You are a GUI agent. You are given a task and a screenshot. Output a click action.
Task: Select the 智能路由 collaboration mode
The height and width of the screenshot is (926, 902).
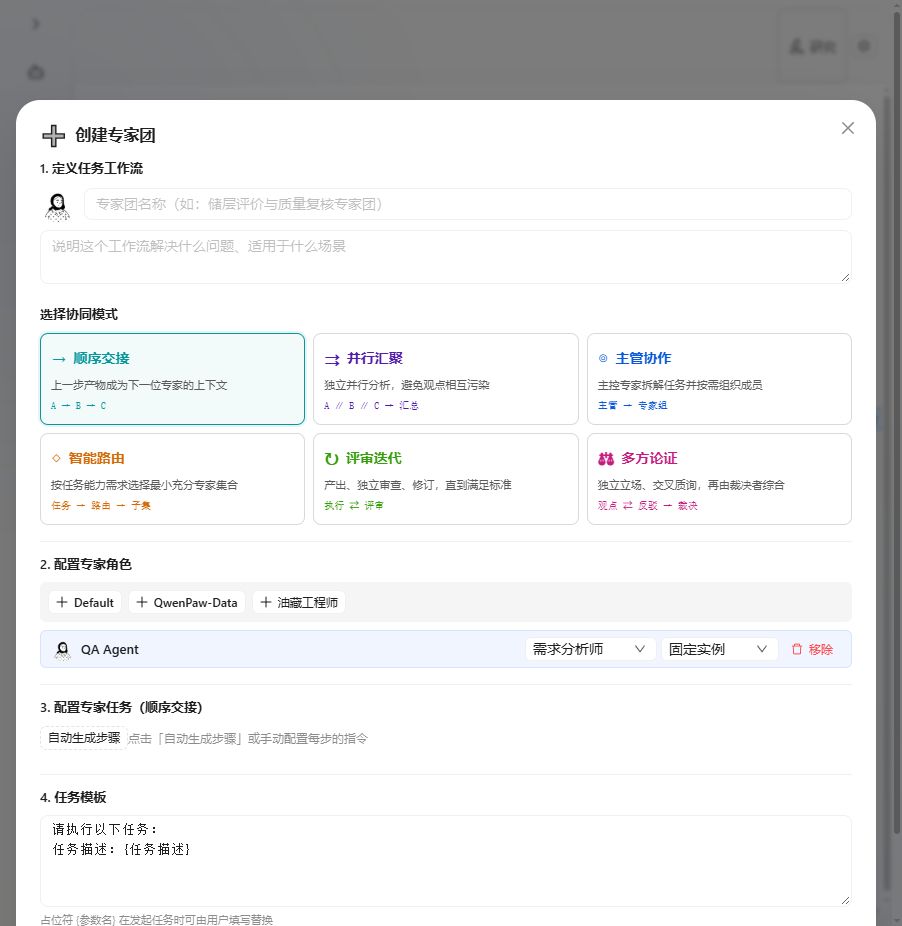(172, 479)
